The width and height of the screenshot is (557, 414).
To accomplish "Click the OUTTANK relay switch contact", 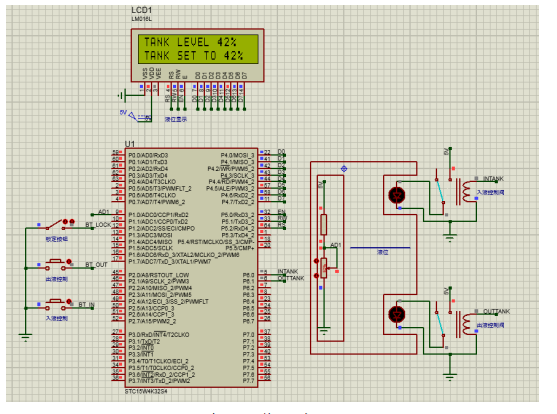I will [x=440, y=324].
